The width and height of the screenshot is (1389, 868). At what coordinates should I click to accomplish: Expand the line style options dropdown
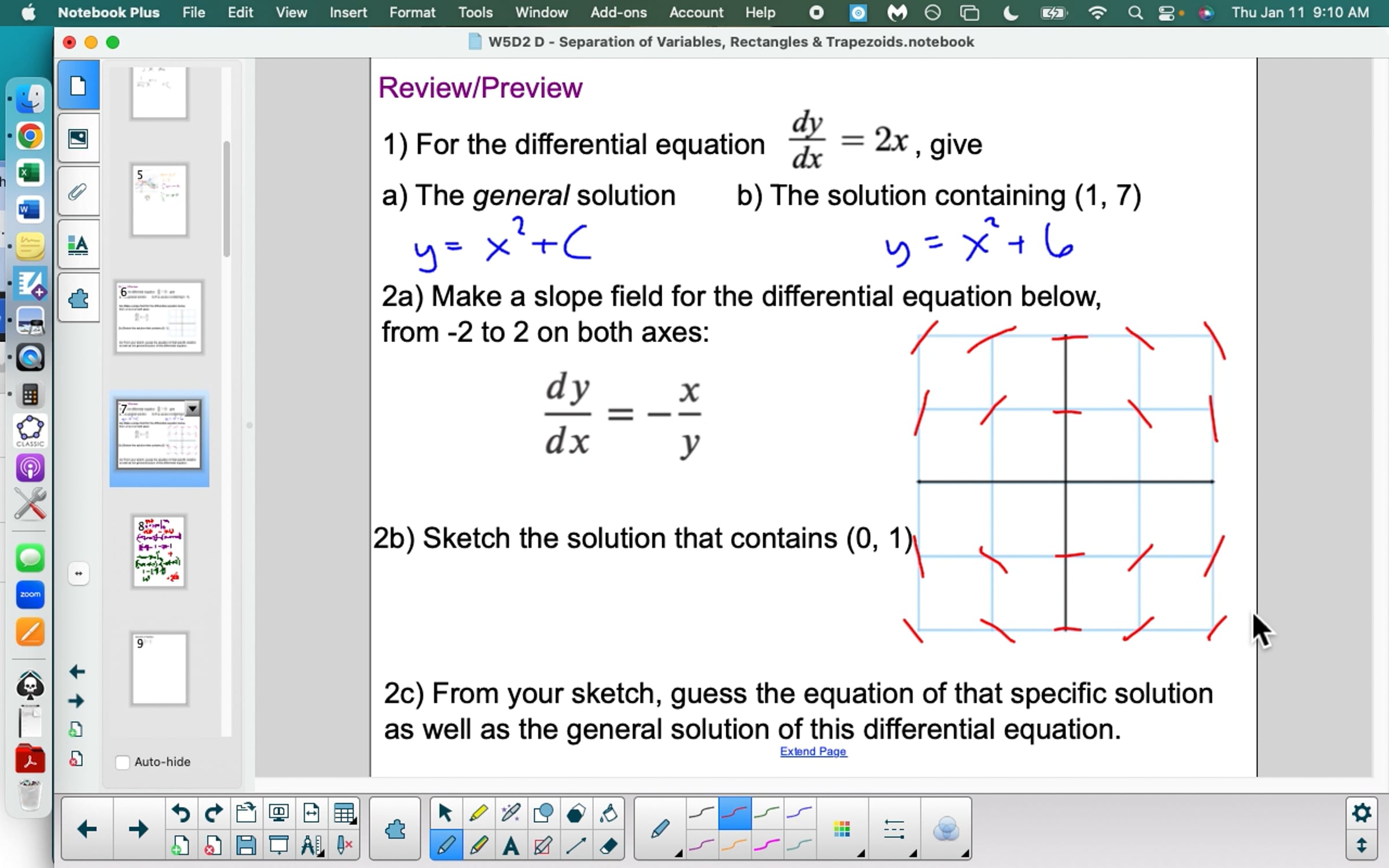[x=895, y=830]
